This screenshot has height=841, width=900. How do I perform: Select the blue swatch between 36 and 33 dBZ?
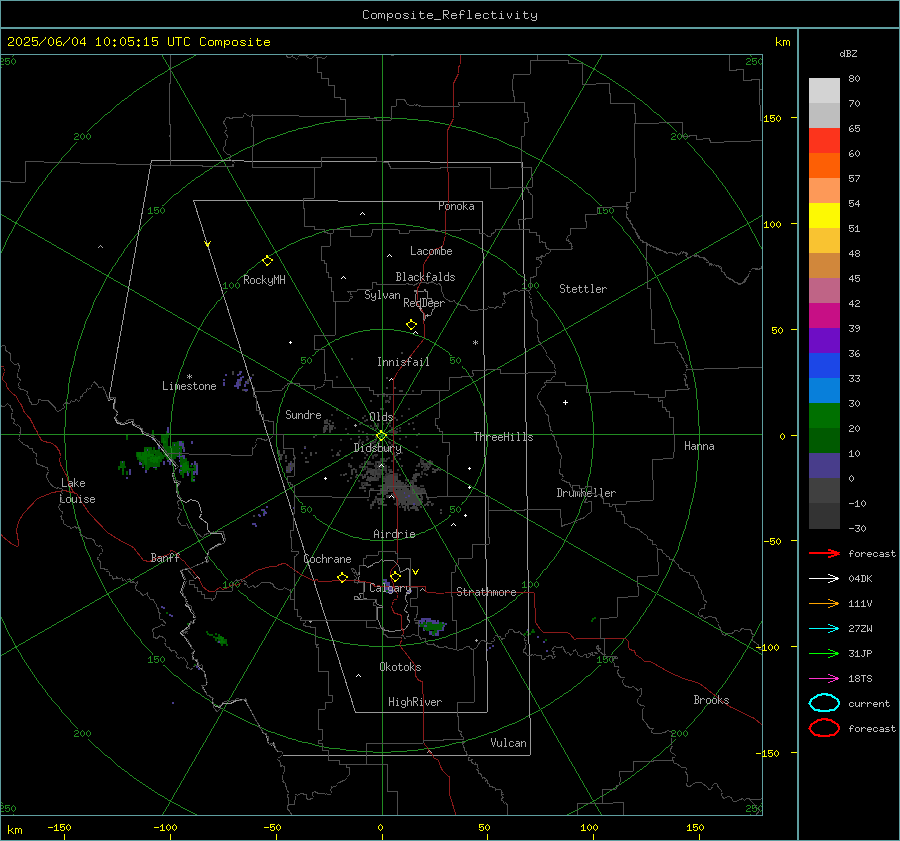pyautogui.click(x=824, y=366)
